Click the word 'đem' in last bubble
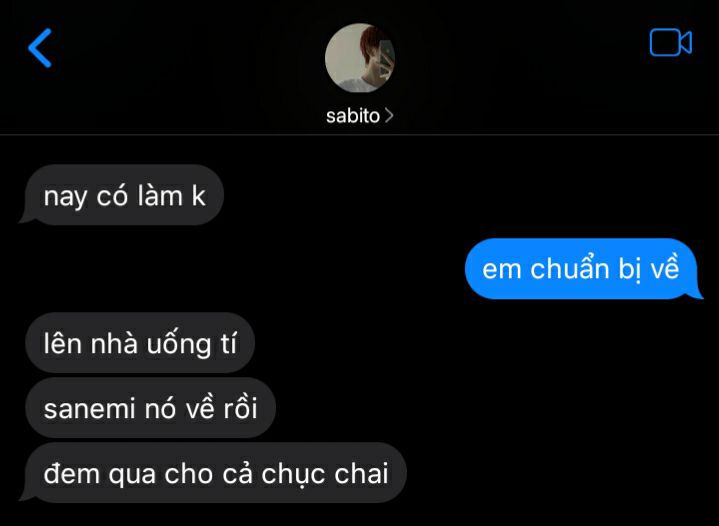The width and height of the screenshot is (719, 526). point(72,473)
